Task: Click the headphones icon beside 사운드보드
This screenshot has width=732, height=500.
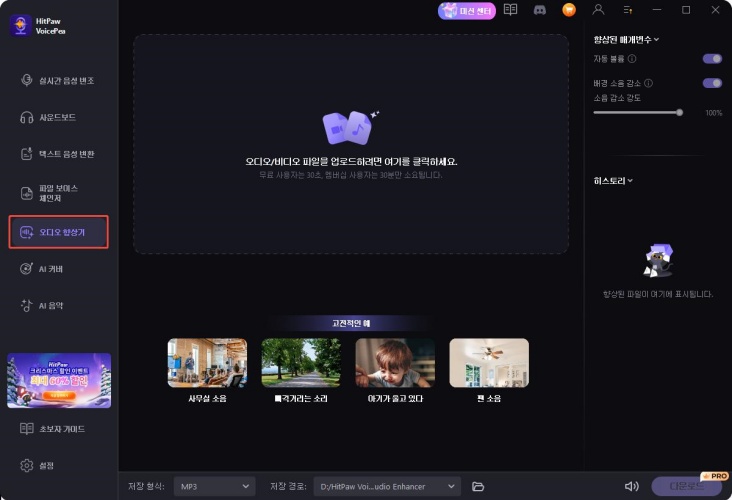Action: pyautogui.click(x=27, y=117)
